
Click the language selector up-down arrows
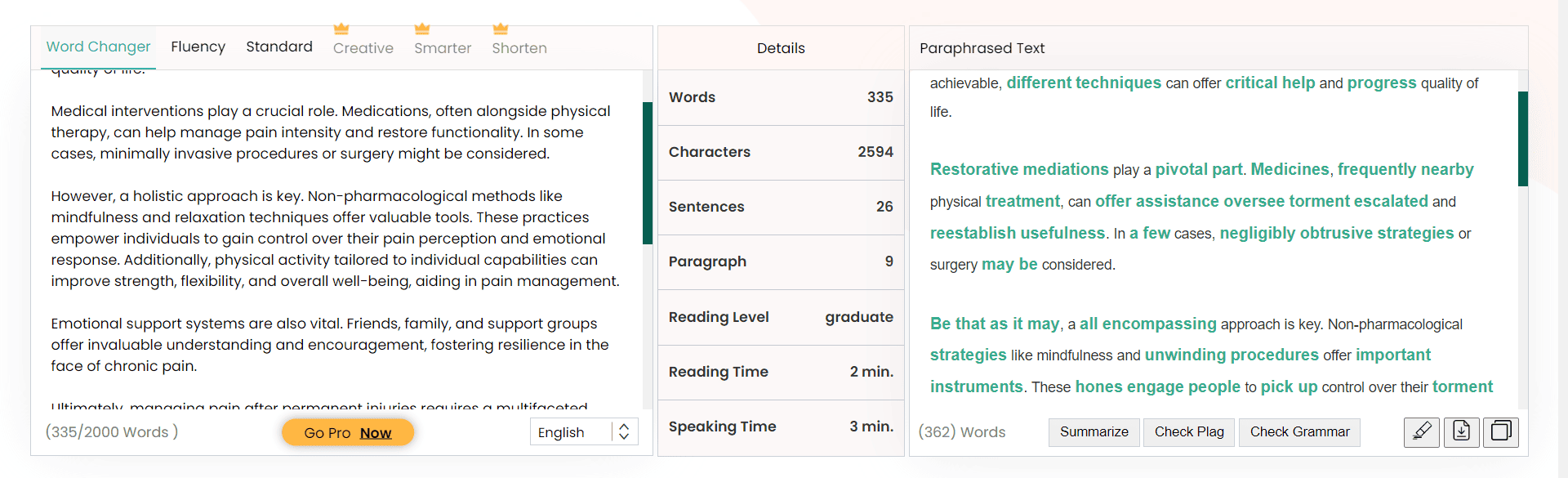click(x=624, y=432)
